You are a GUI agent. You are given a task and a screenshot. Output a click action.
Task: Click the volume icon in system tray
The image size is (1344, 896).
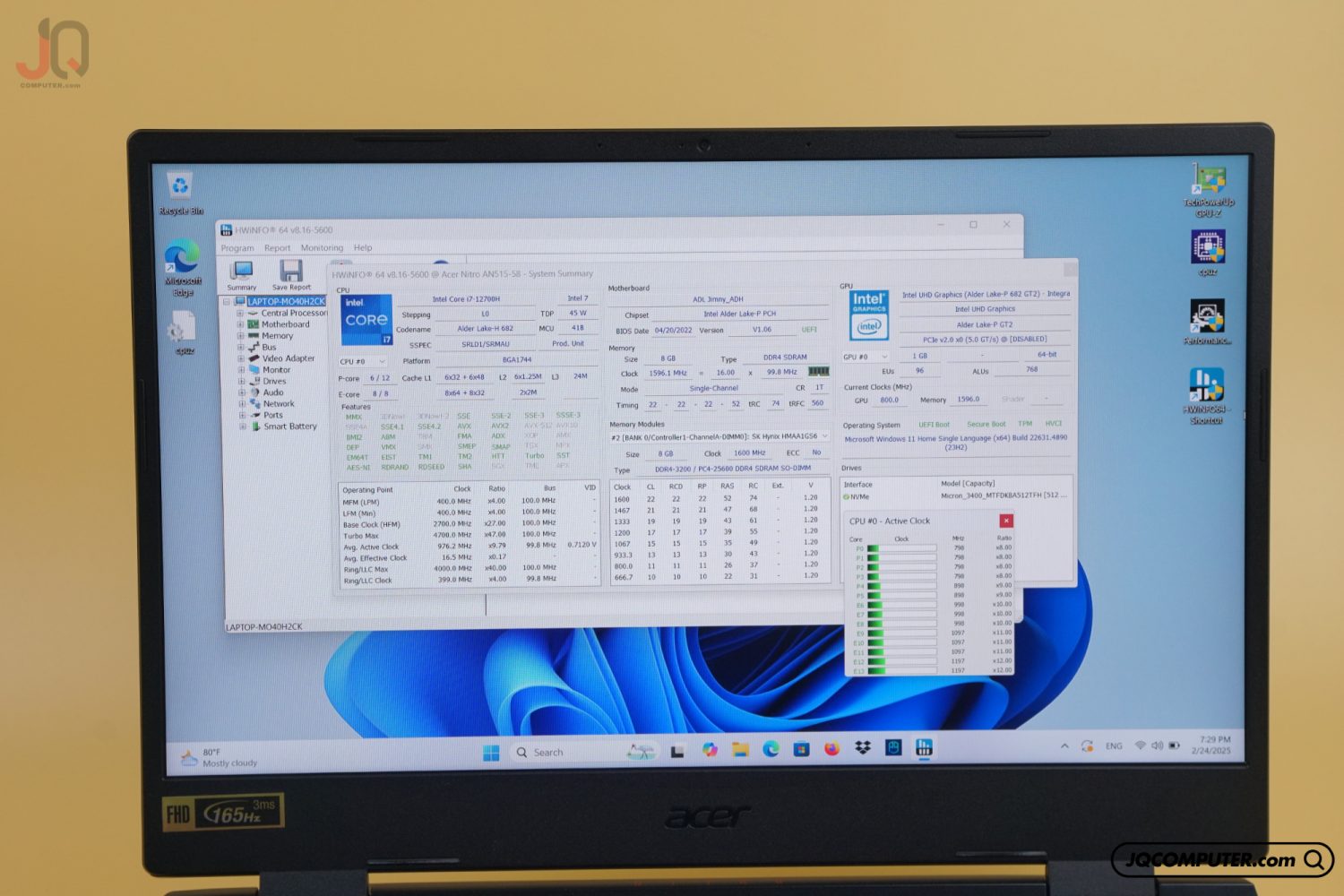(1157, 745)
